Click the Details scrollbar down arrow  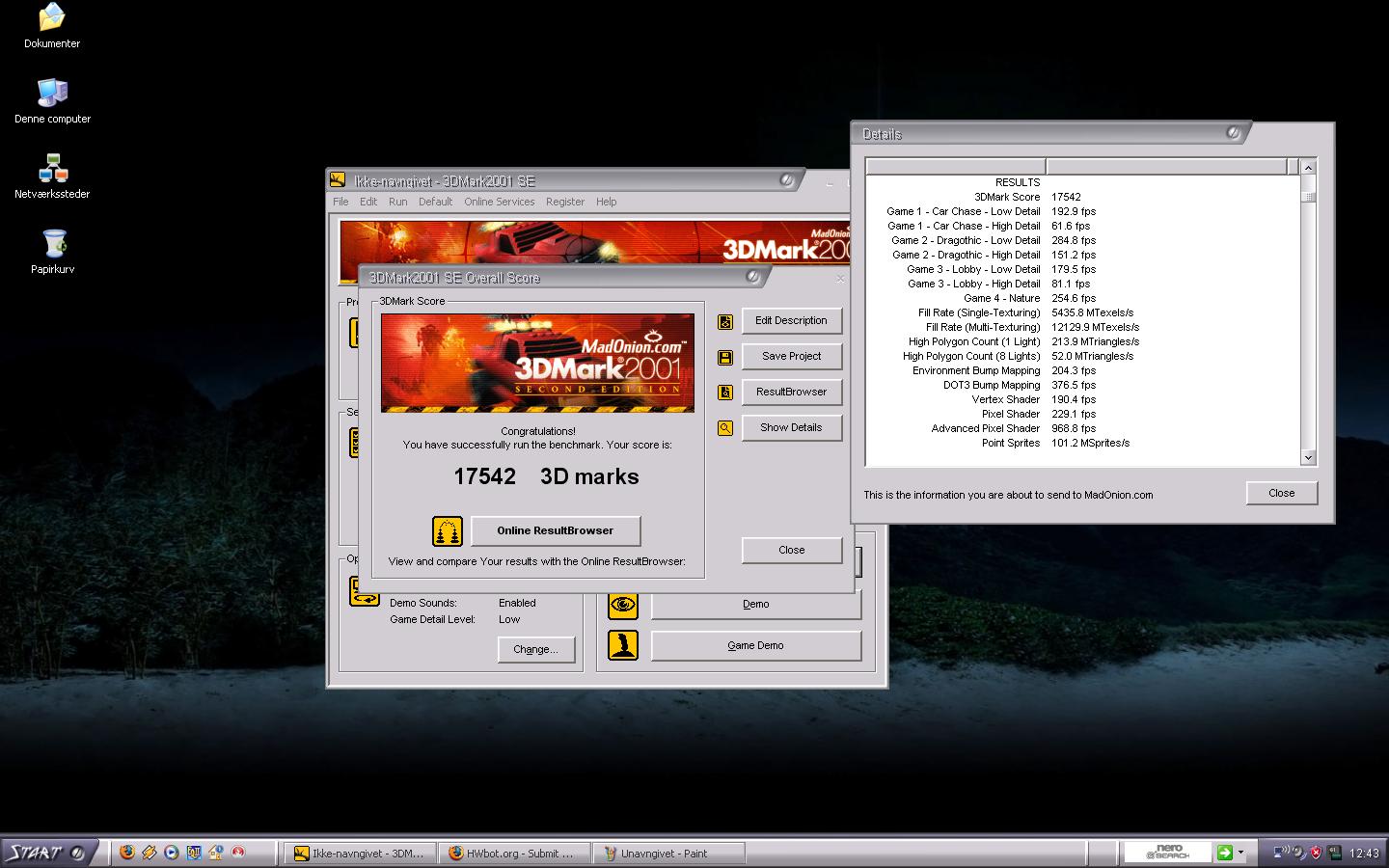pos(1308,458)
